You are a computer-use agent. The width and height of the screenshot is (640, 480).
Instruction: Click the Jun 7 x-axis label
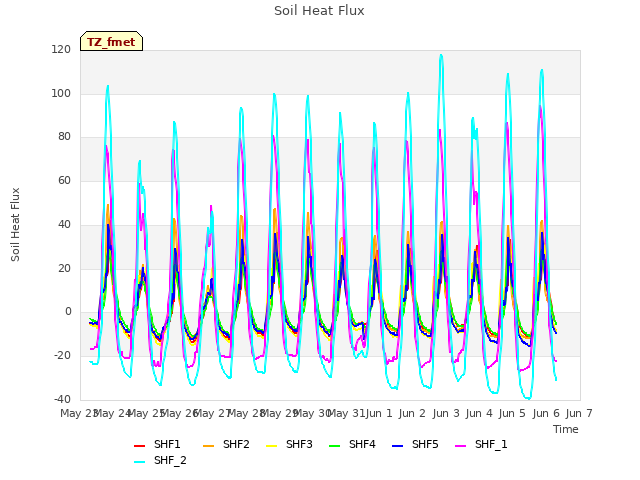(x=579, y=413)
